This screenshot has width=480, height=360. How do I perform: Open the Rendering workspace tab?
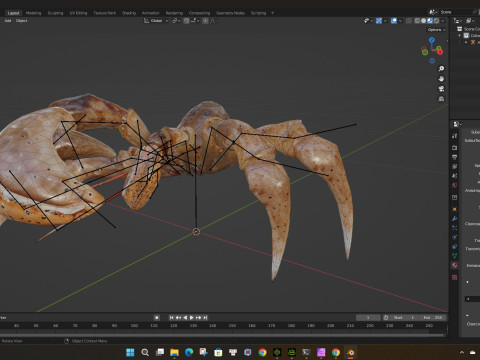point(174,13)
